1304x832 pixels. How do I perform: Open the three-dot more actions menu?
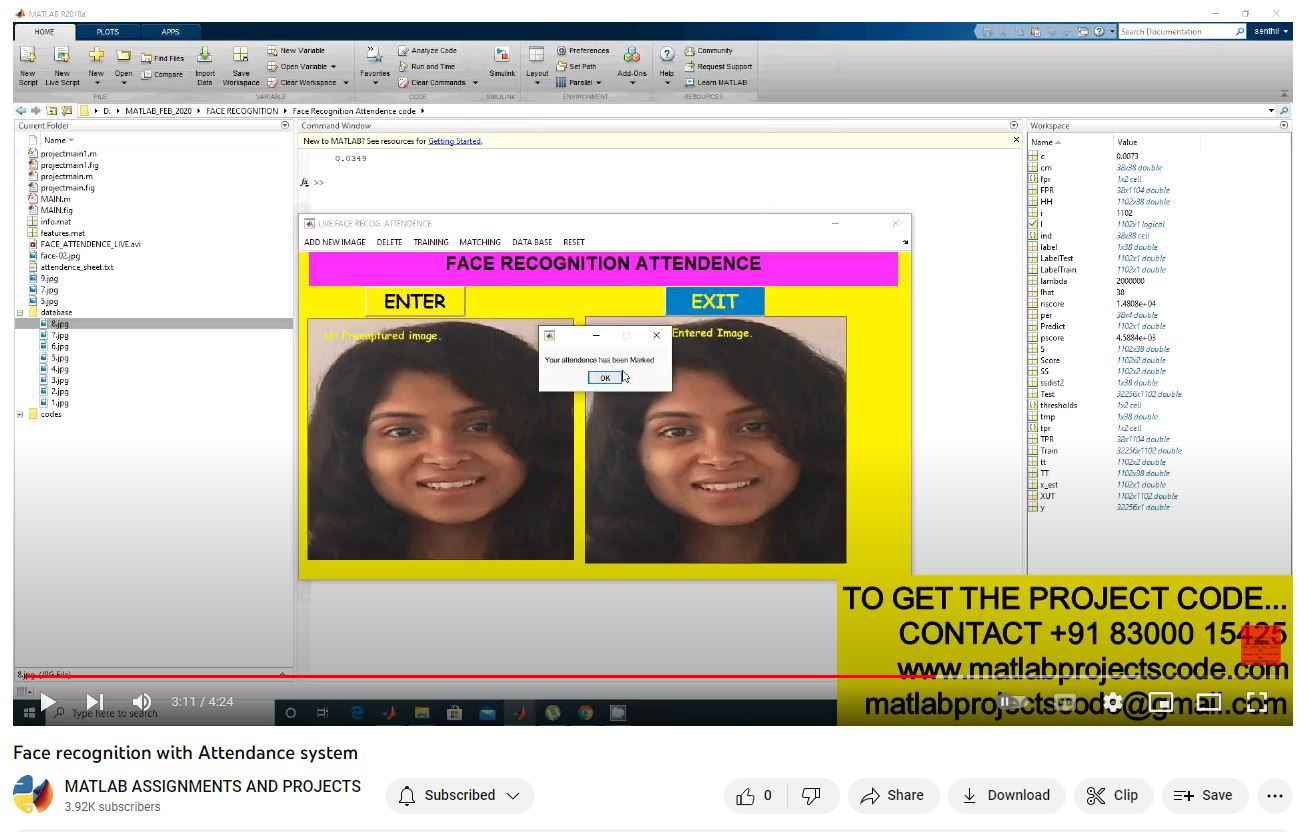pos(1274,796)
